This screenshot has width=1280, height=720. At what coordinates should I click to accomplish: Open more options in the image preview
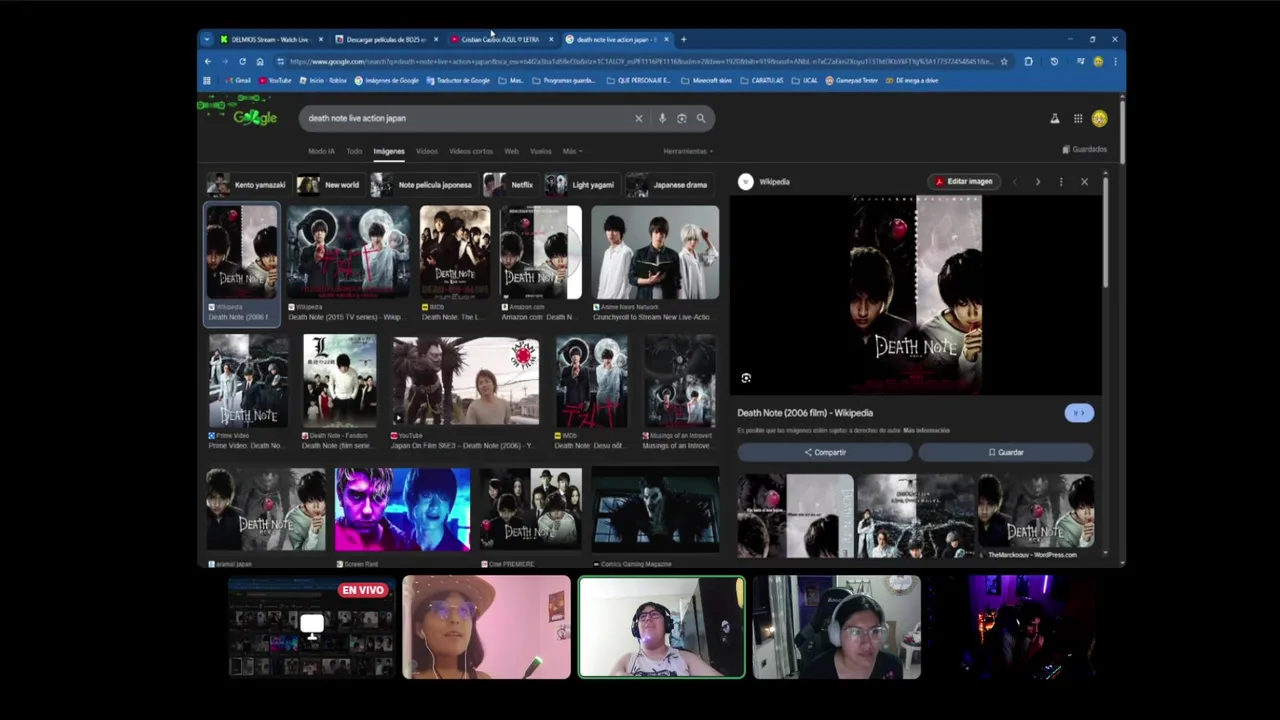(x=1061, y=181)
